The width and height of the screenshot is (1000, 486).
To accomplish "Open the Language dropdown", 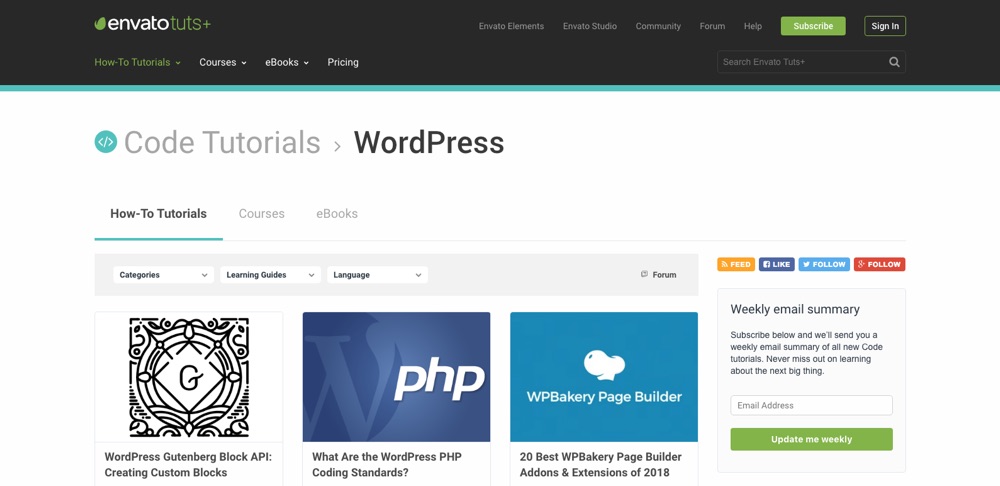I will pyautogui.click(x=378, y=275).
